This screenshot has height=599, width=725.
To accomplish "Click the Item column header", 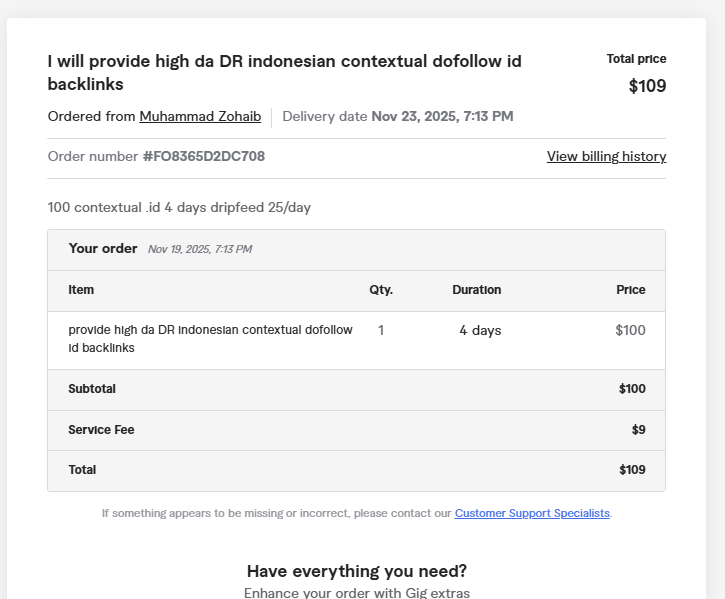I will click(81, 290).
